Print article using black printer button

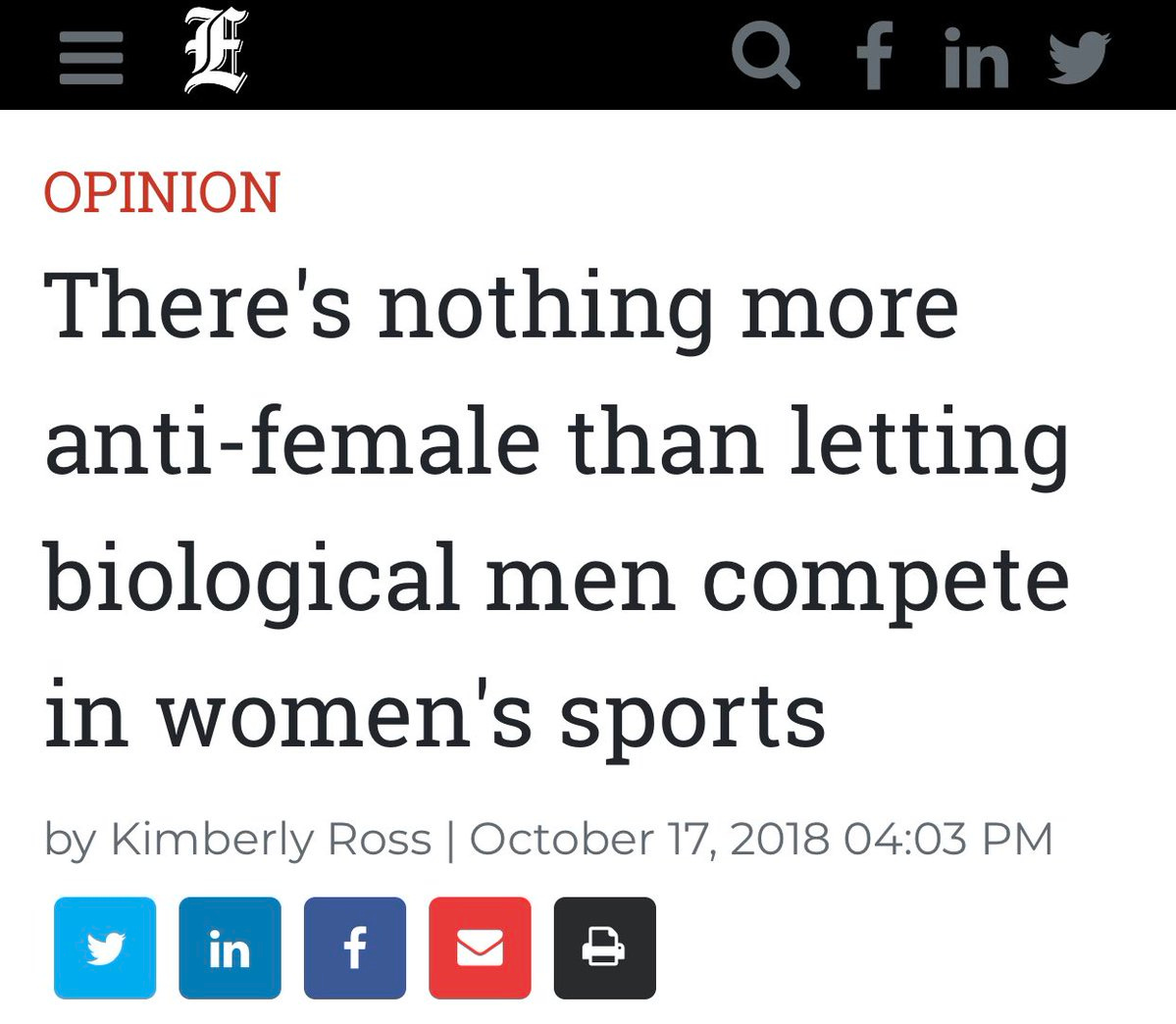tap(605, 947)
